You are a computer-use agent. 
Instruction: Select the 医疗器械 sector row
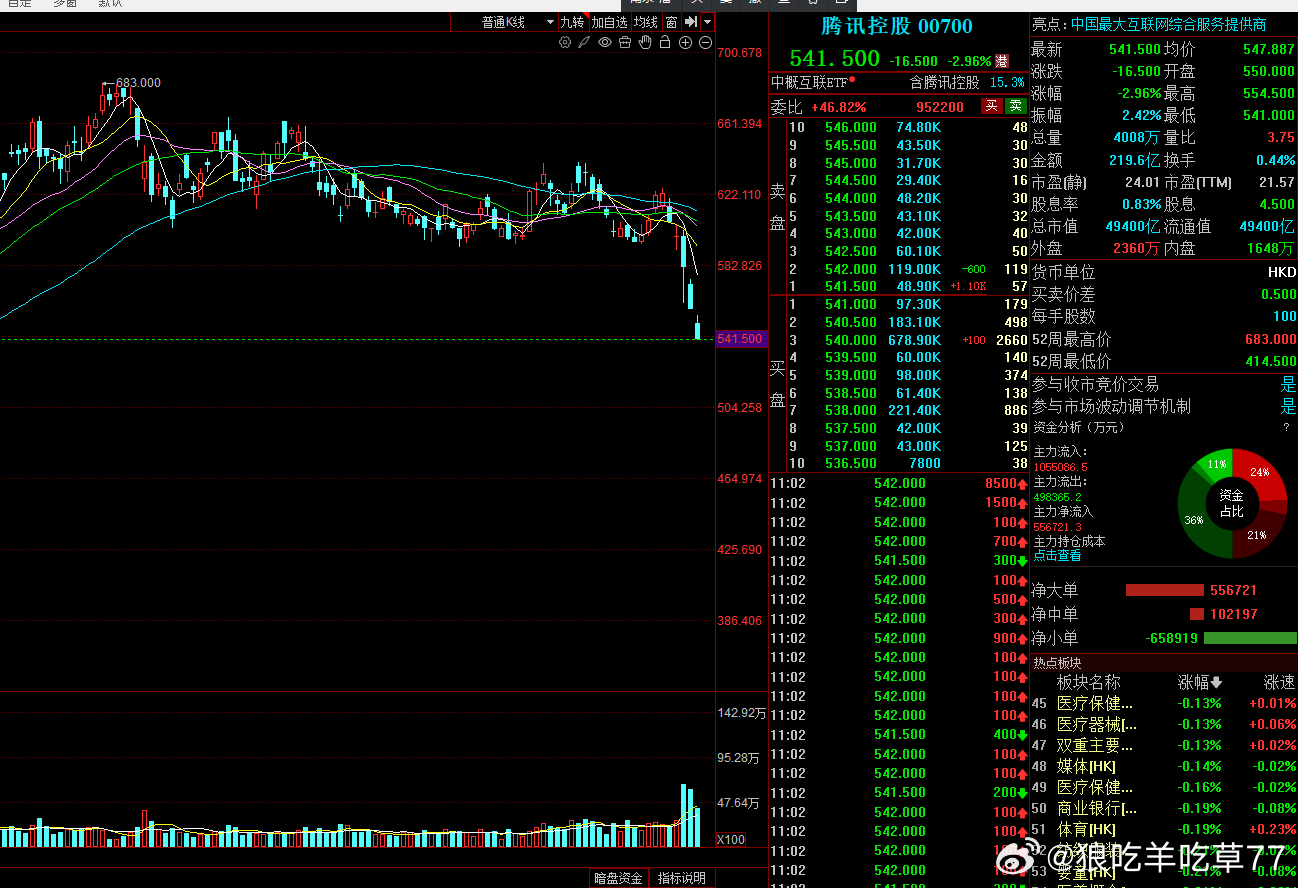click(1164, 724)
